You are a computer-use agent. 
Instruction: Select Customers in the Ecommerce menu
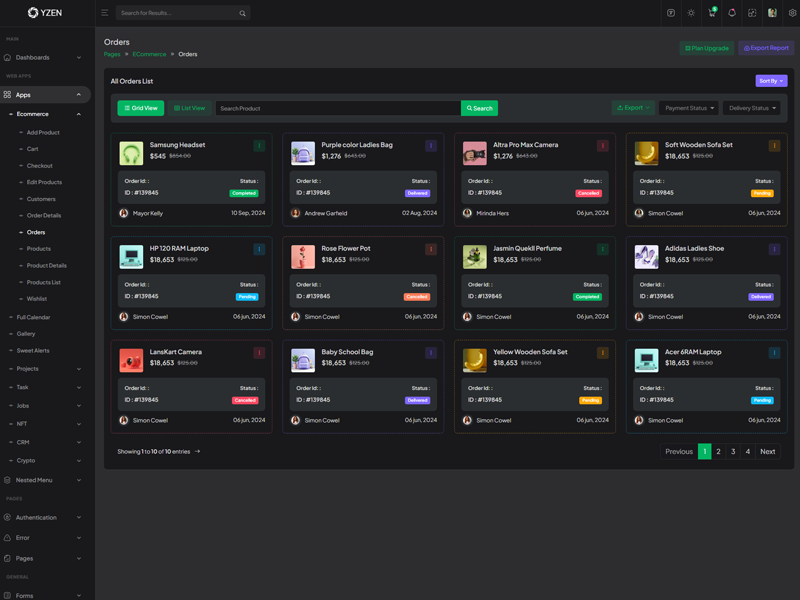pos(41,199)
